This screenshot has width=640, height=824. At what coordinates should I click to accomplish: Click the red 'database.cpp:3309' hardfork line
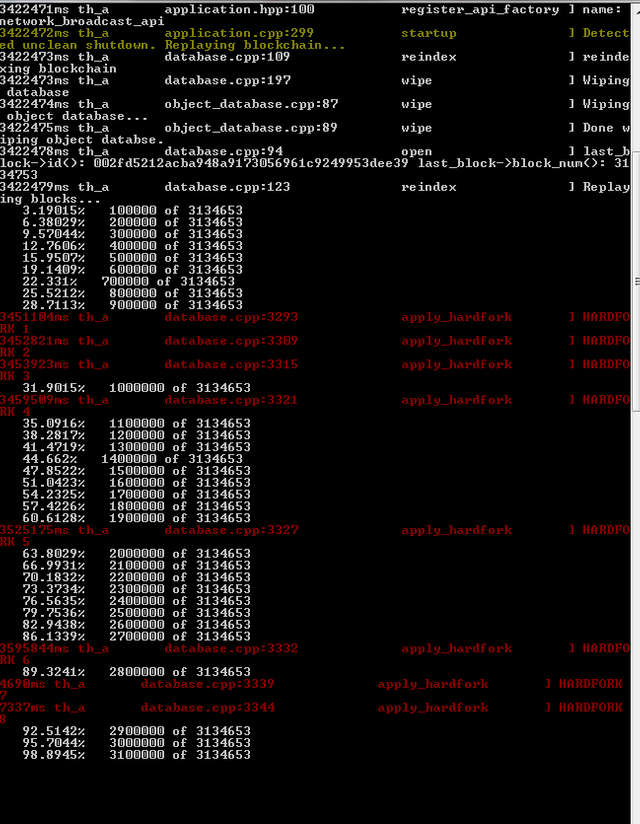pos(315,341)
